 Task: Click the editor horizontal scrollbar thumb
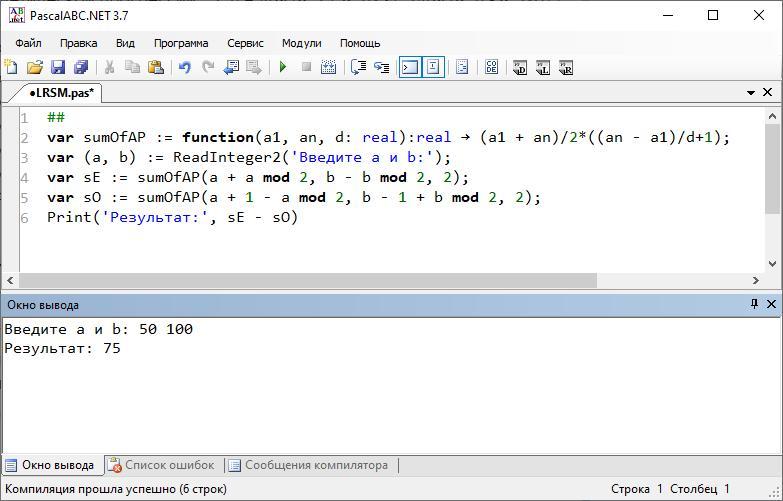click(x=308, y=281)
